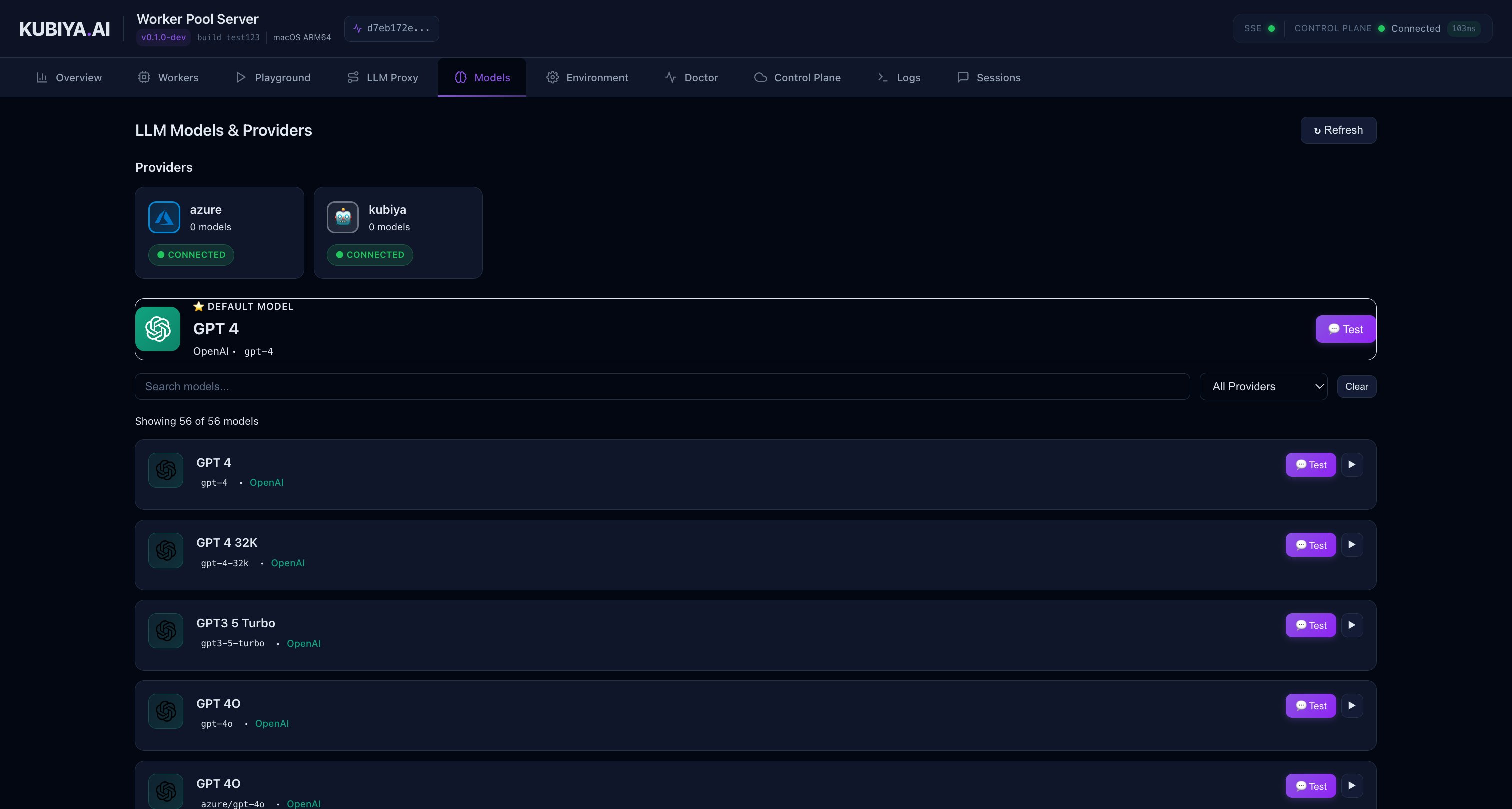This screenshot has height=809, width=1512.
Task: Click the 'build test123' text
Action: [x=228, y=37]
